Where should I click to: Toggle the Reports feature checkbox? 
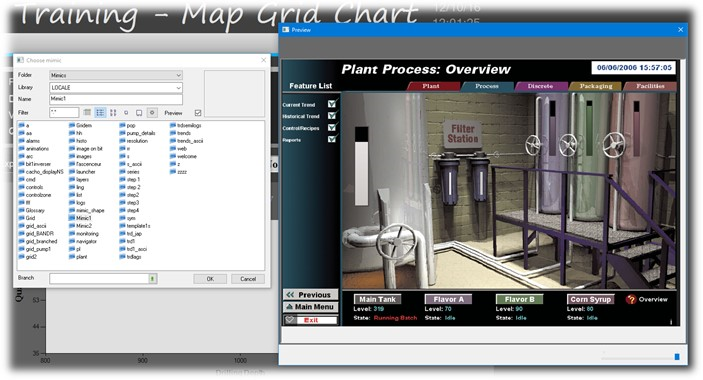(x=332, y=139)
